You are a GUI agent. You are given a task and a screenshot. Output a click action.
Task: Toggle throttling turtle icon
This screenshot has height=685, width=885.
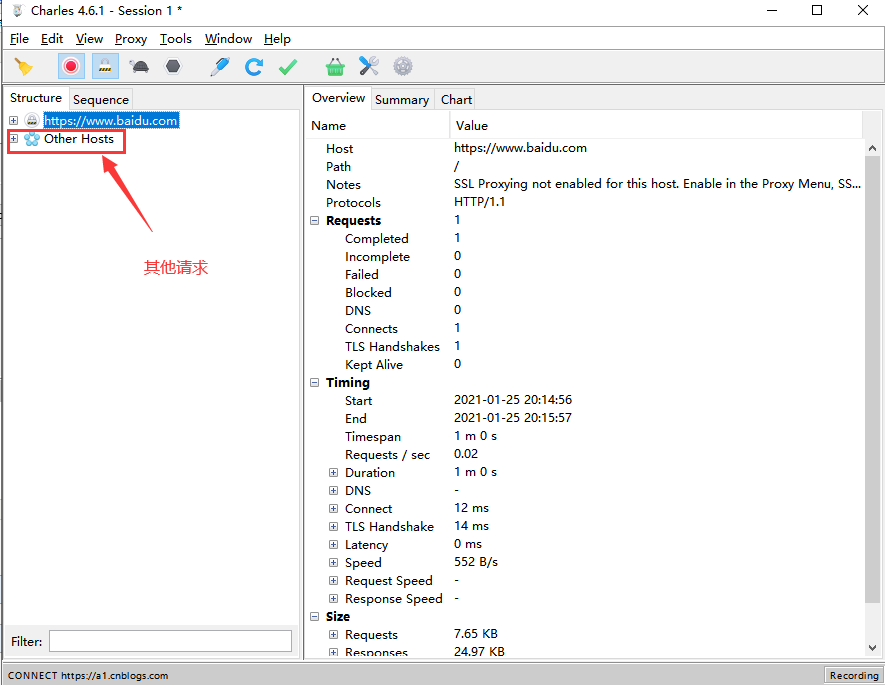tap(139, 67)
